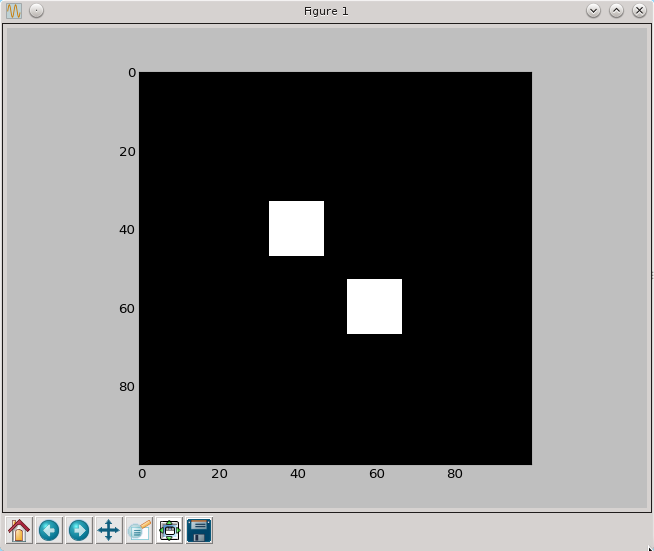Close the Figure 1 window
This screenshot has width=654, height=551.
[x=638, y=11]
